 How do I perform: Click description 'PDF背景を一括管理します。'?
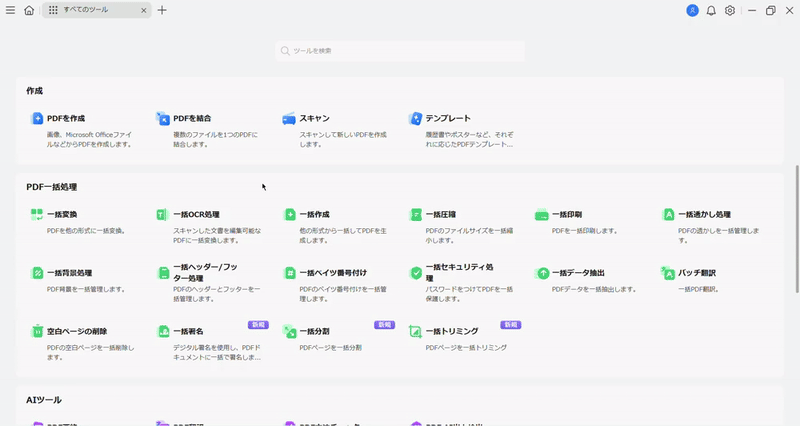86,289
